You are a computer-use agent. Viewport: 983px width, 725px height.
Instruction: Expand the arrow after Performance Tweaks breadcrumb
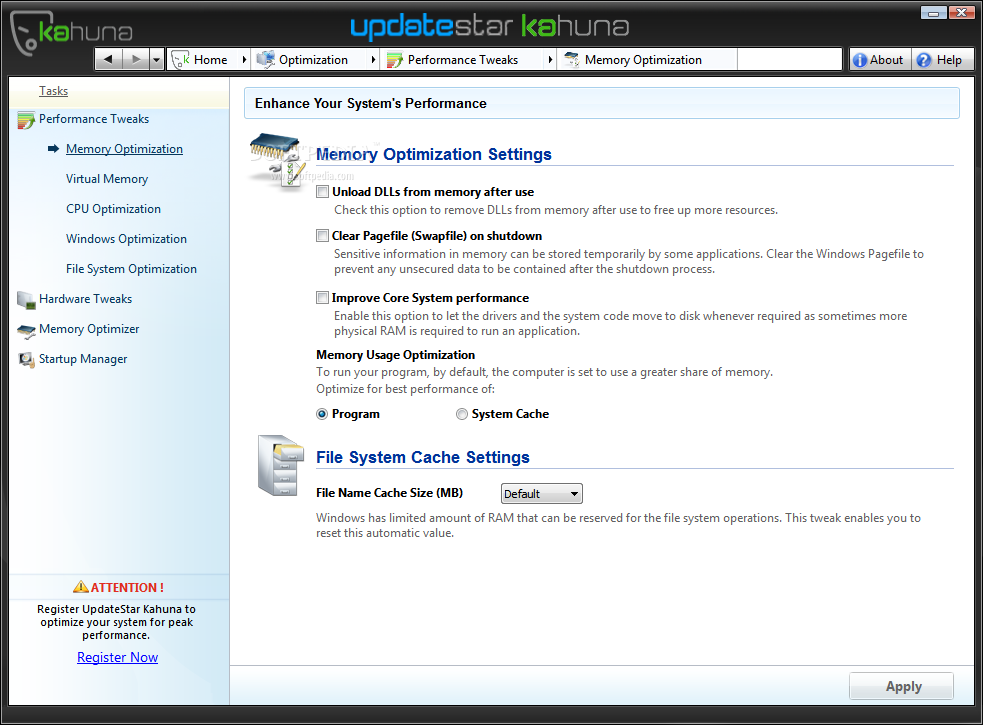pyautogui.click(x=550, y=60)
